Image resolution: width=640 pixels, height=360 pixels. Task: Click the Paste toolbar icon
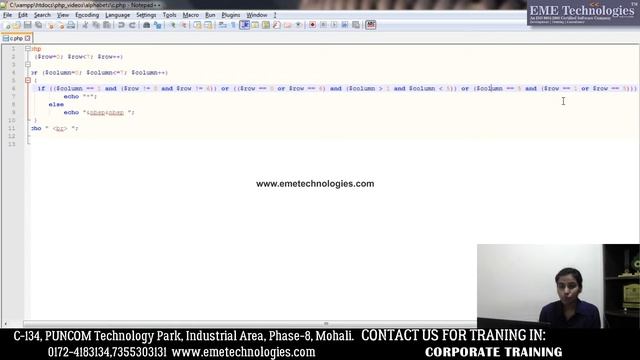point(107,25)
